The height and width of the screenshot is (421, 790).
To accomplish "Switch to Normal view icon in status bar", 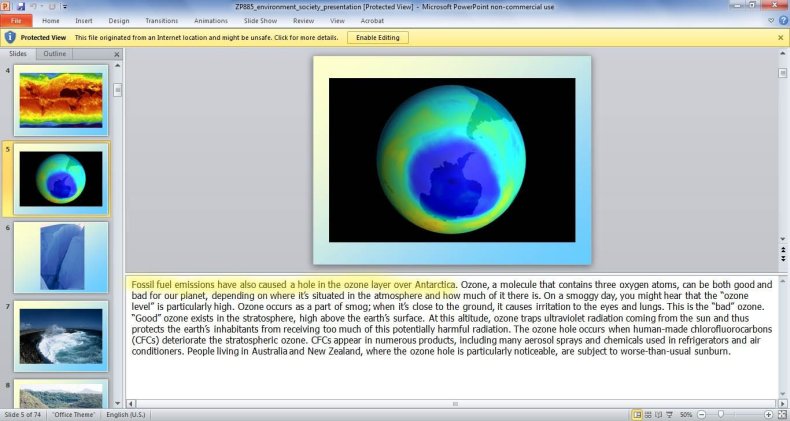I will click(x=637, y=415).
